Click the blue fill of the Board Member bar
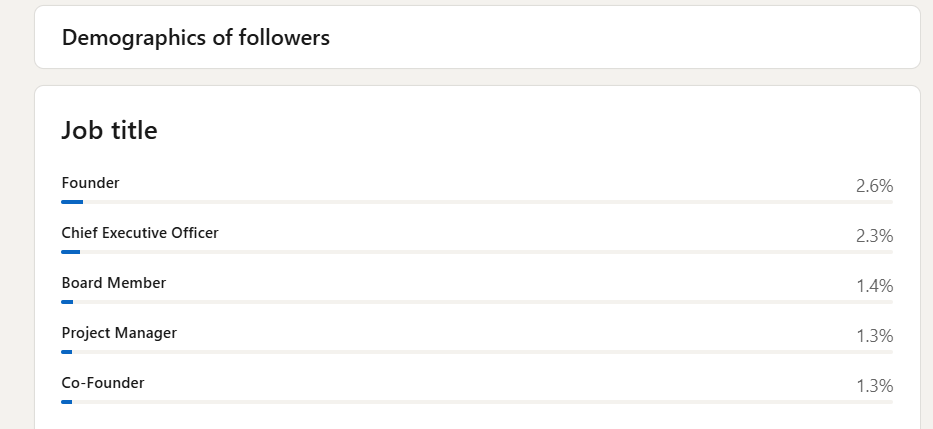Viewport: 933px width, 429px height. pos(67,302)
